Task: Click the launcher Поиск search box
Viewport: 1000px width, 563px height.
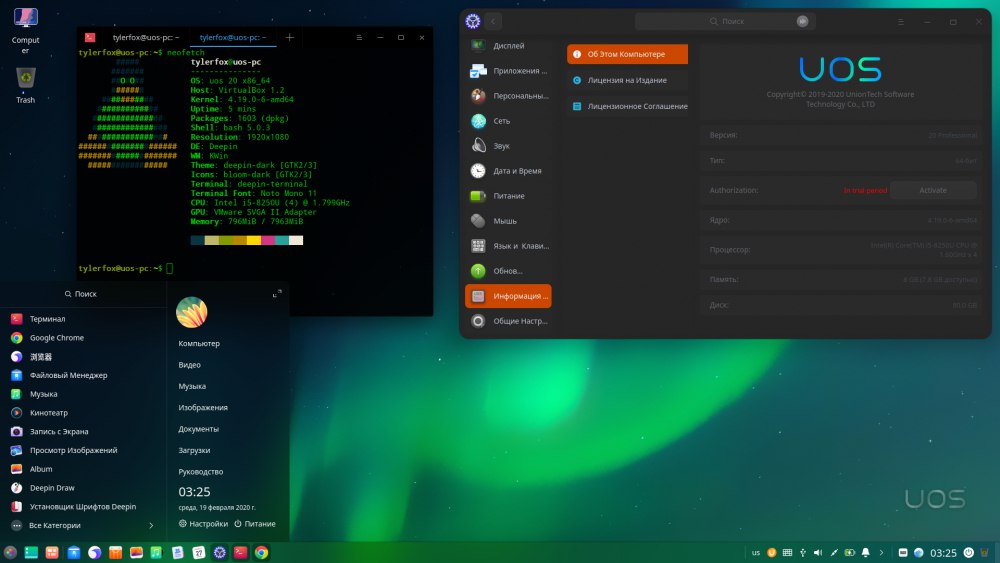Action: [x=81, y=294]
